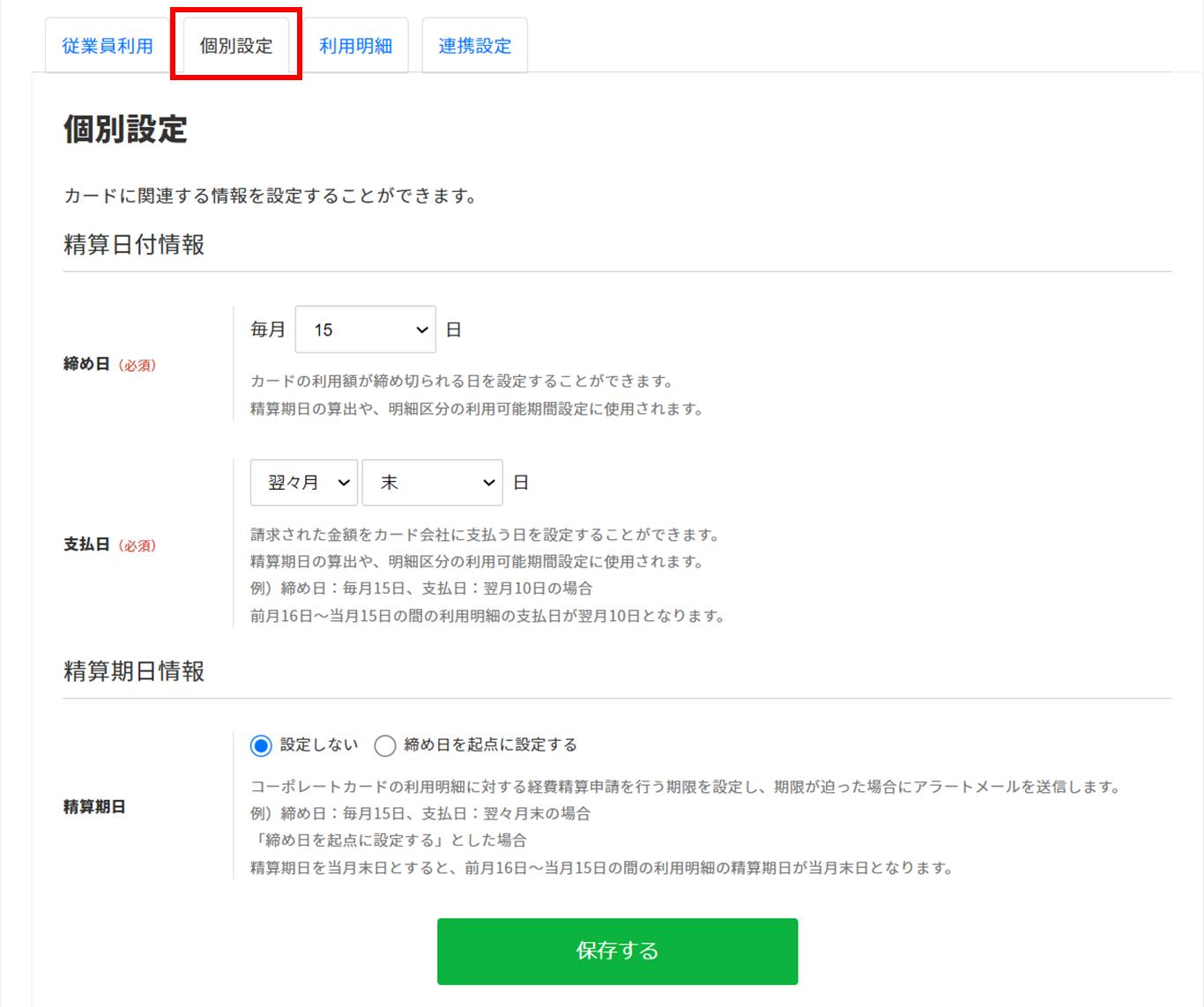1204x1007 pixels.
Task: Click the 支払日 (必須) field label
Action: (x=87, y=544)
